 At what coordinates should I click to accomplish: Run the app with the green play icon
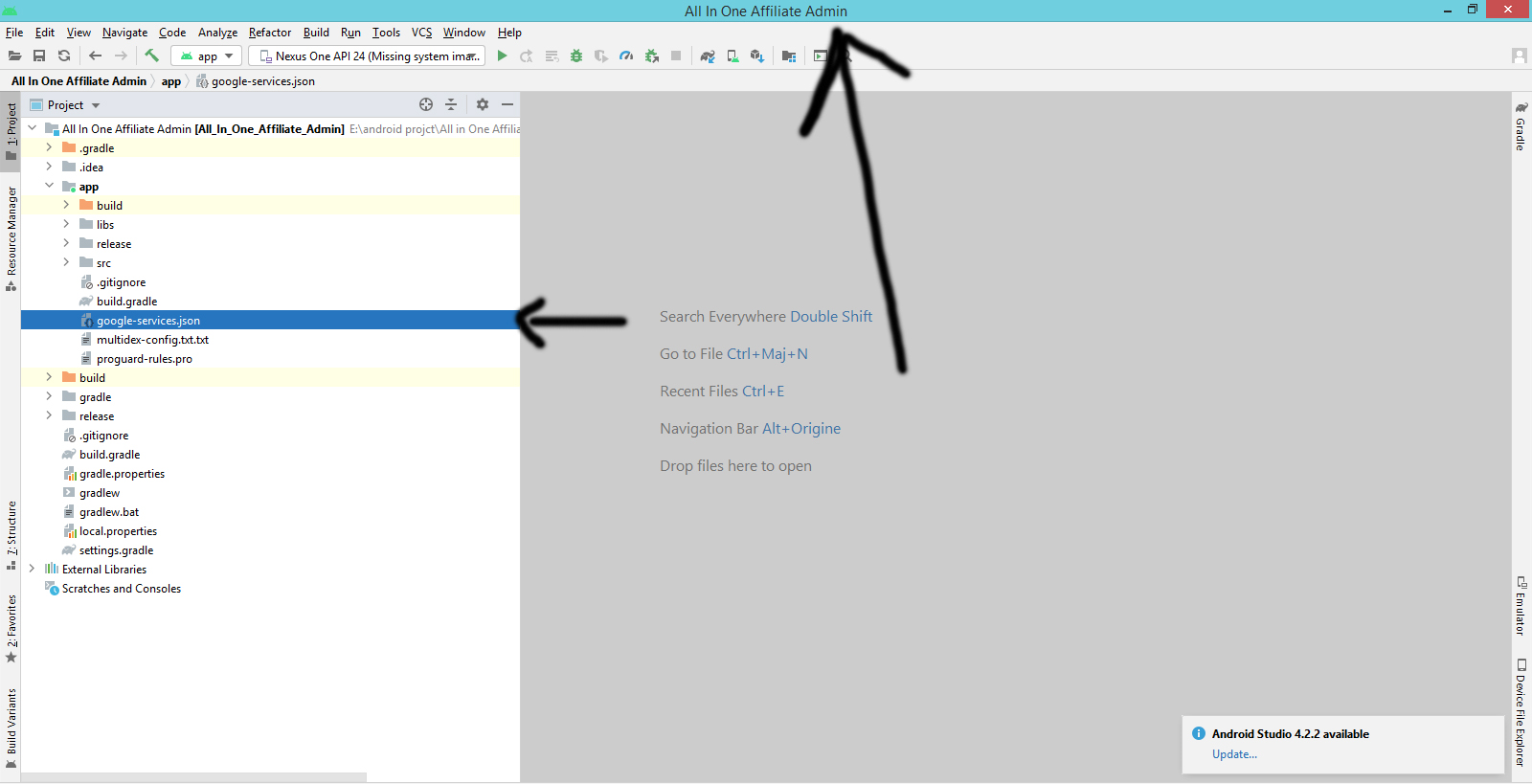coord(502,56)
